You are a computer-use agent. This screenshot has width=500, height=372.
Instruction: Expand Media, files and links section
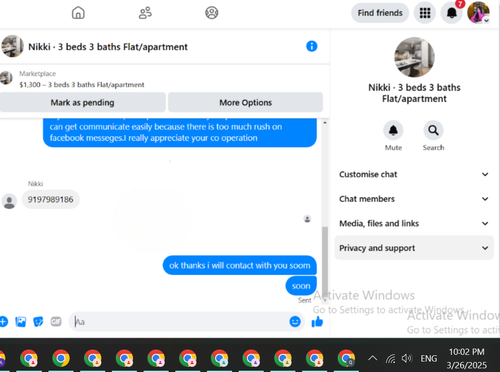pyautogui.click(x=414, y=223)
